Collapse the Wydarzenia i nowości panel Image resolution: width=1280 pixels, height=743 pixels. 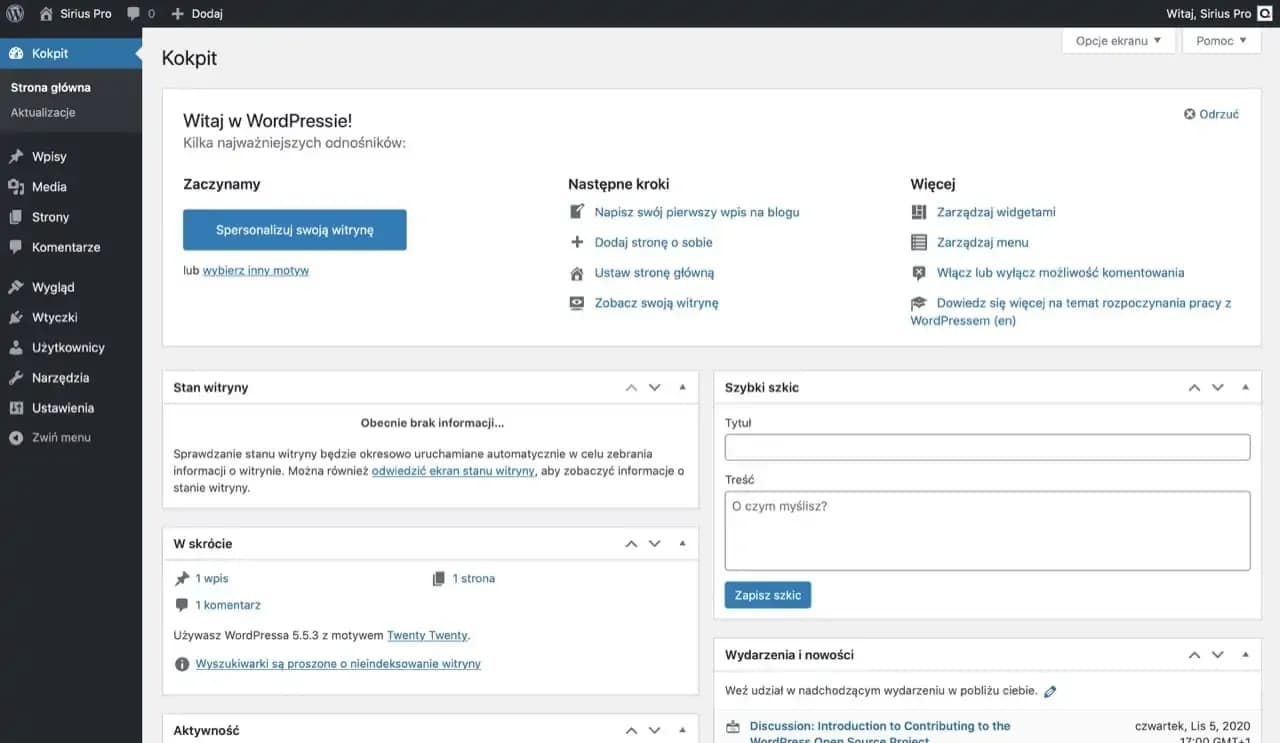1245,654
